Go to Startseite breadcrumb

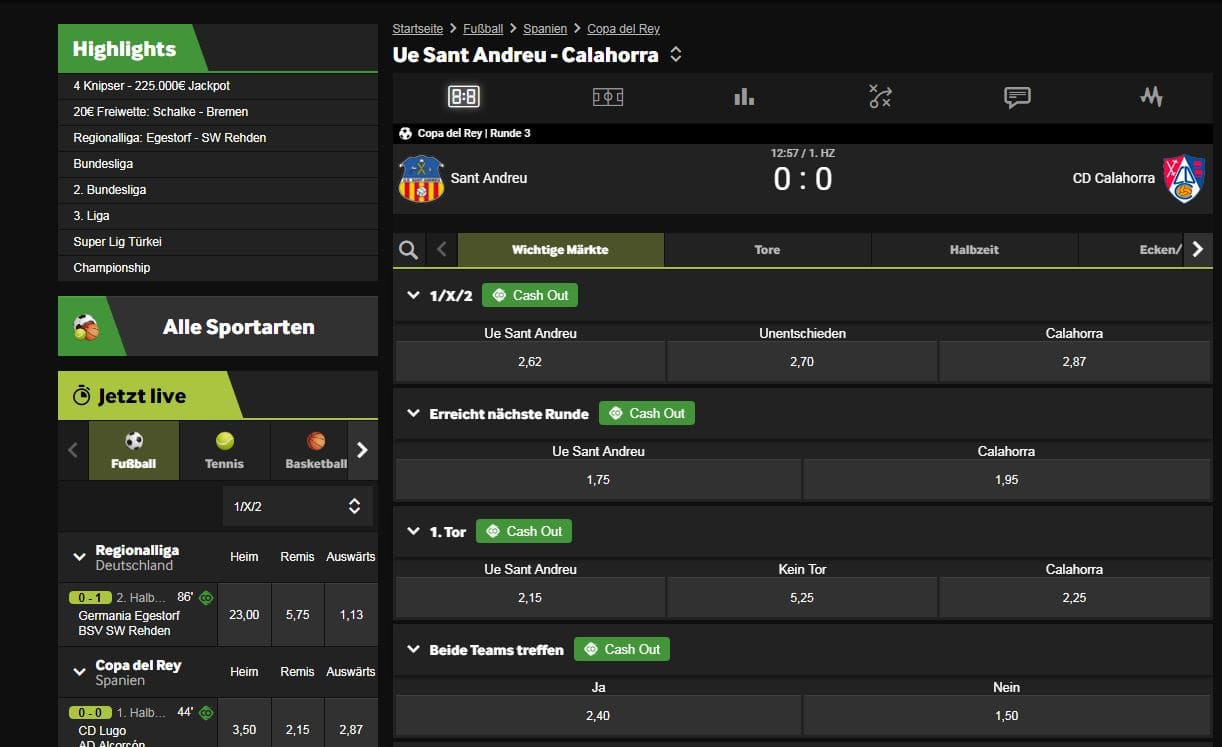click(418, 29)
